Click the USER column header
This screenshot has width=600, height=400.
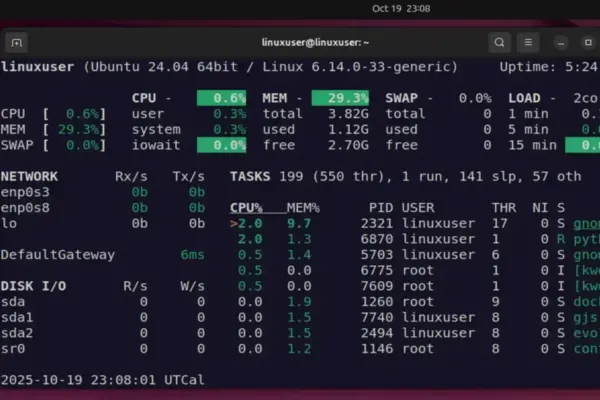(418, 208)
